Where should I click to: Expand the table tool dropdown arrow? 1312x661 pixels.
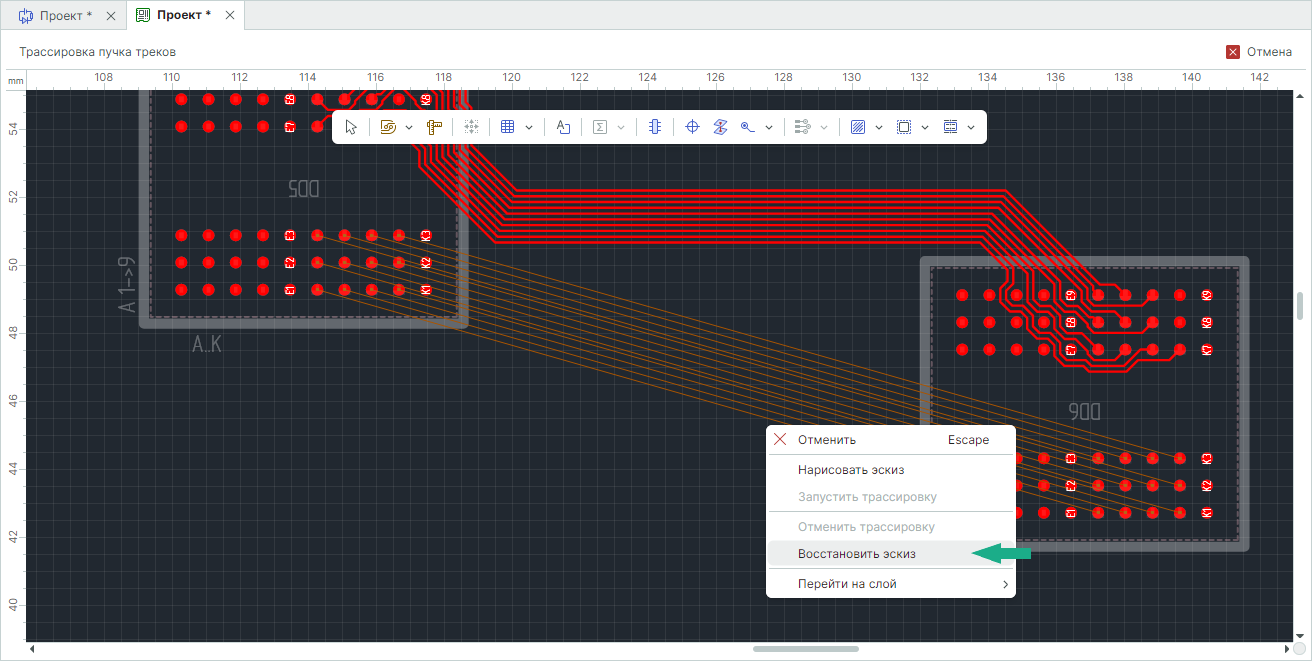tap(529, 127)
